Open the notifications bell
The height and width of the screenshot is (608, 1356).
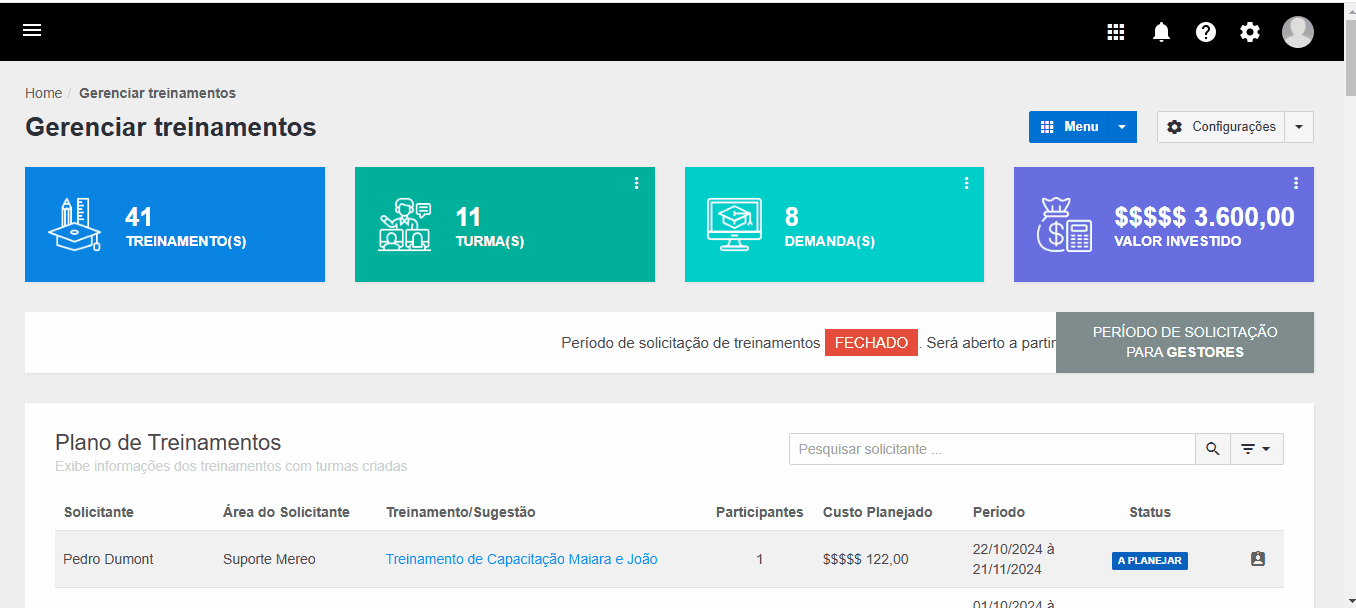(x=1161, y=31)
